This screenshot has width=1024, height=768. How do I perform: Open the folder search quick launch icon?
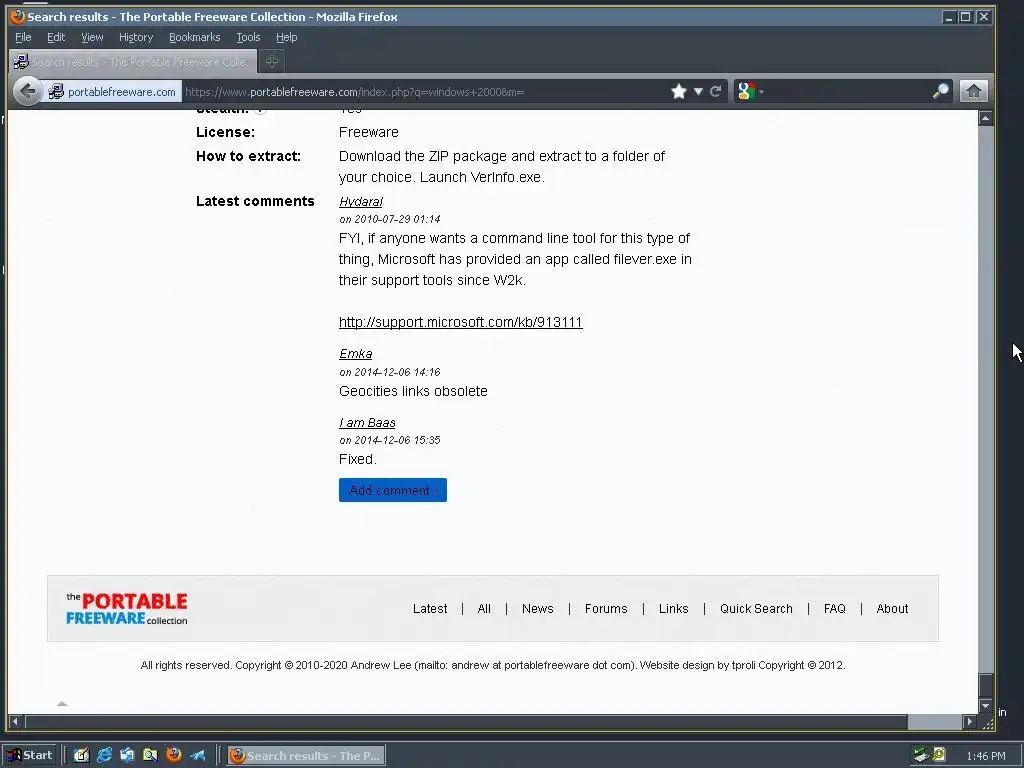point(150,756)
